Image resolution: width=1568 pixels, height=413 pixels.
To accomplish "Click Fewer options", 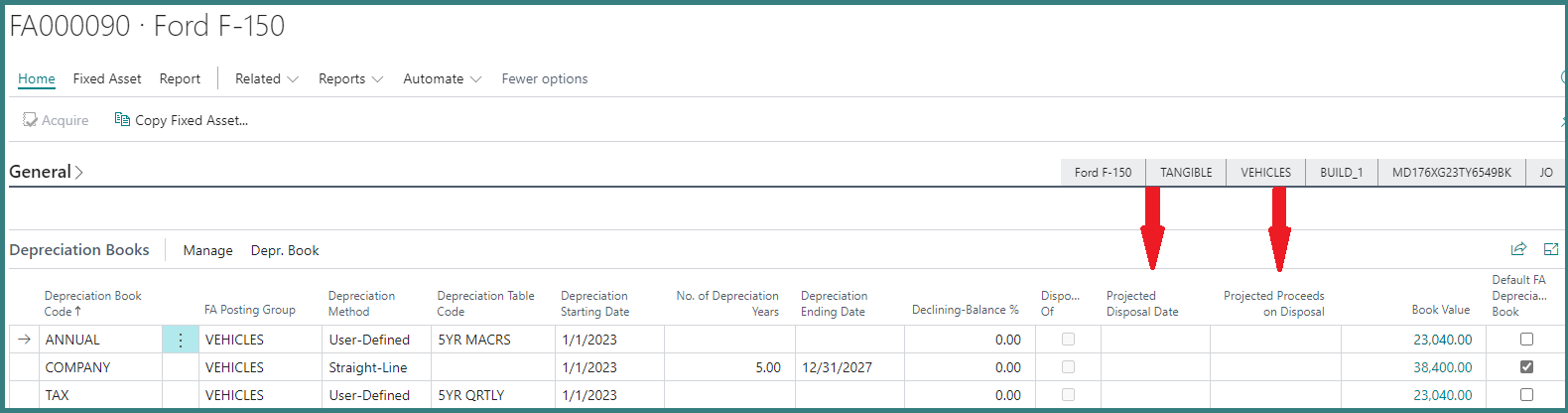I will (x=545, y=78).
